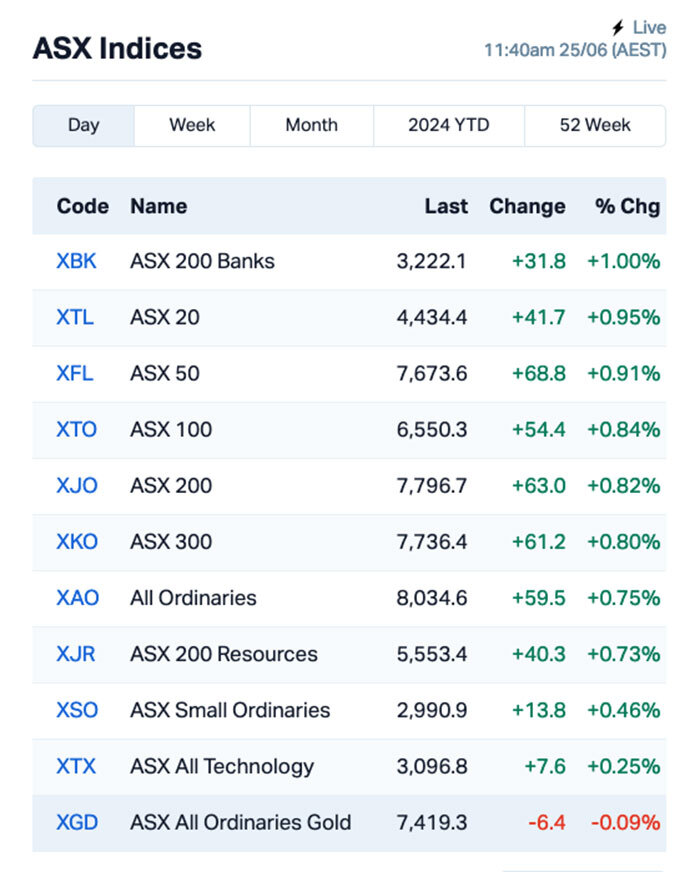Click the Name column header
The image size is (700, 872).
pos(158,206)
